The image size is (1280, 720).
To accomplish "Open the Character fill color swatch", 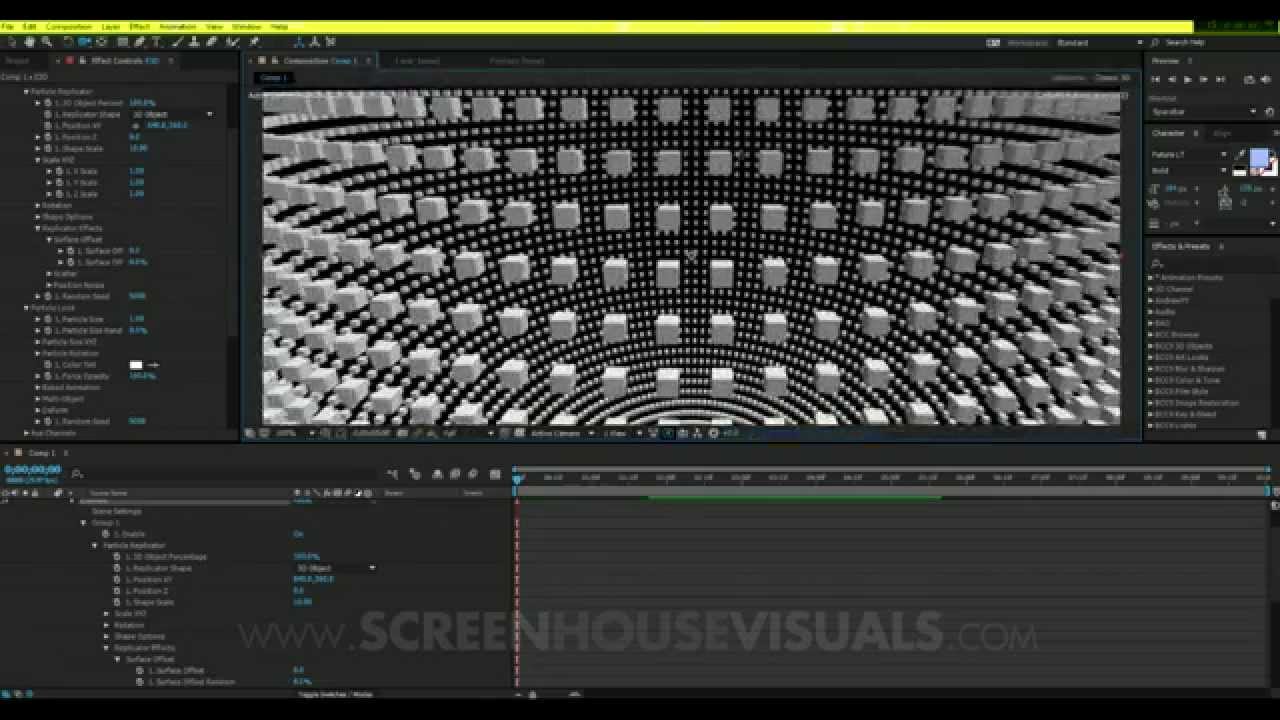I will coord(1259,158).
